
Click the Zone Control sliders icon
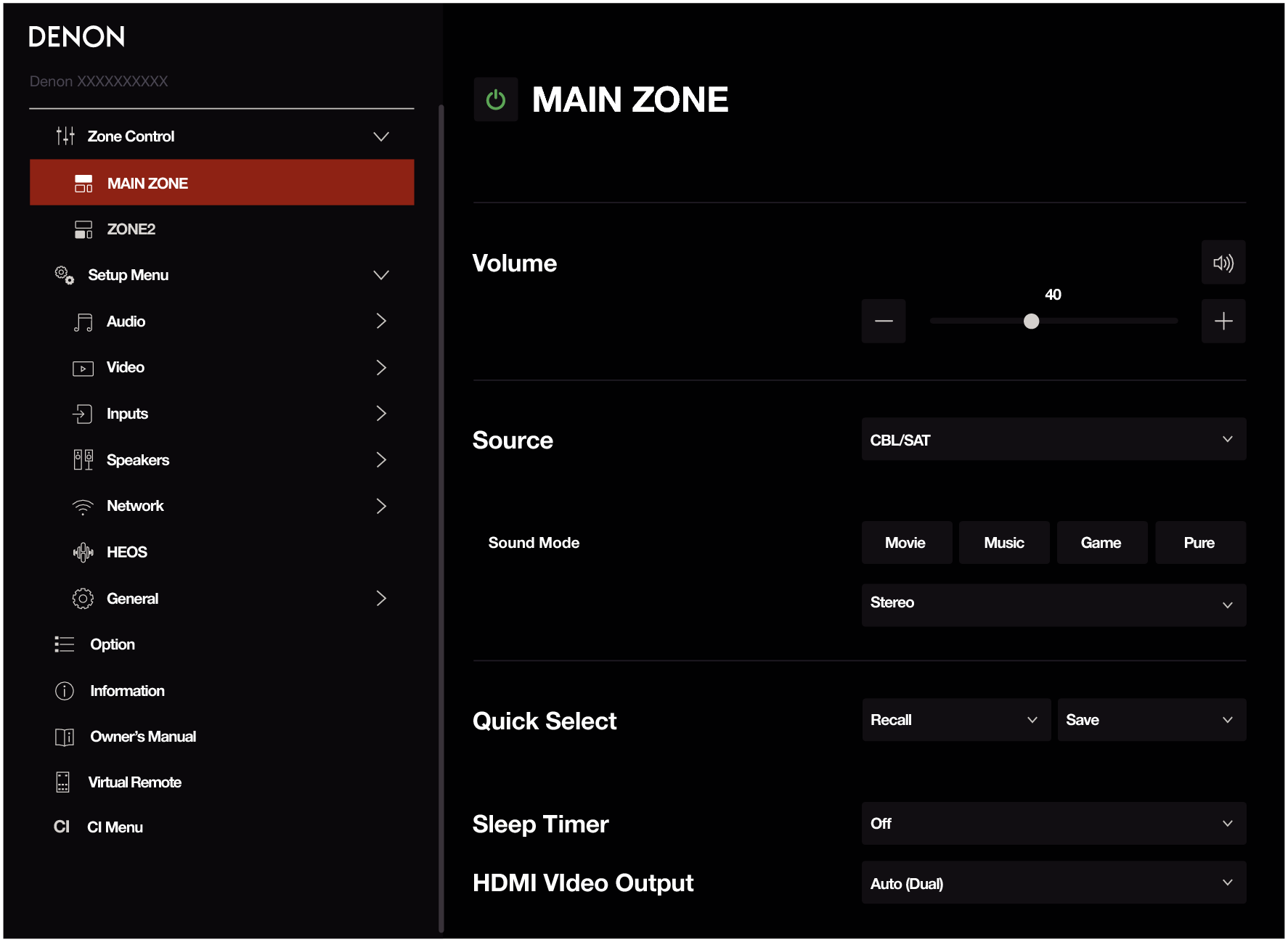tap(65, 136)
